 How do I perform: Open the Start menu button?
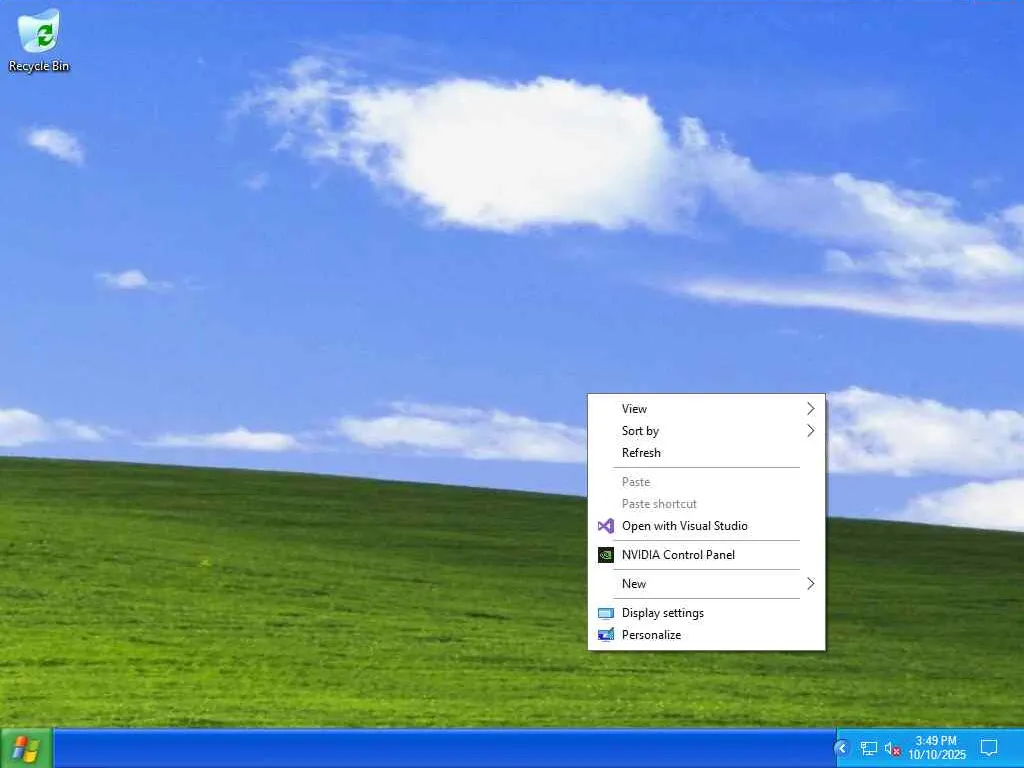tap(26, 748)
